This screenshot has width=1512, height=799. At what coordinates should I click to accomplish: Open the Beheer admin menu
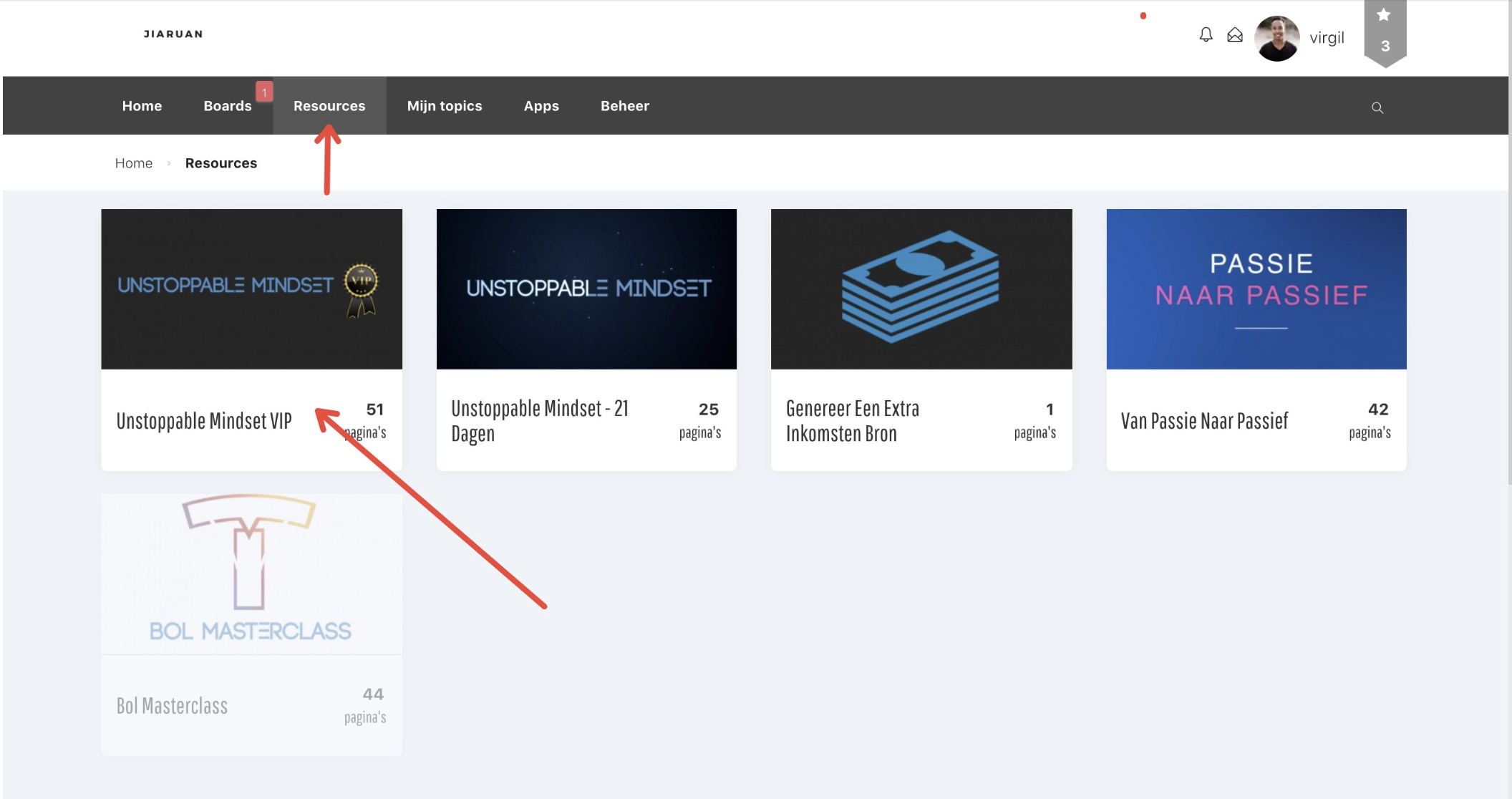click(x=624, y=106)
